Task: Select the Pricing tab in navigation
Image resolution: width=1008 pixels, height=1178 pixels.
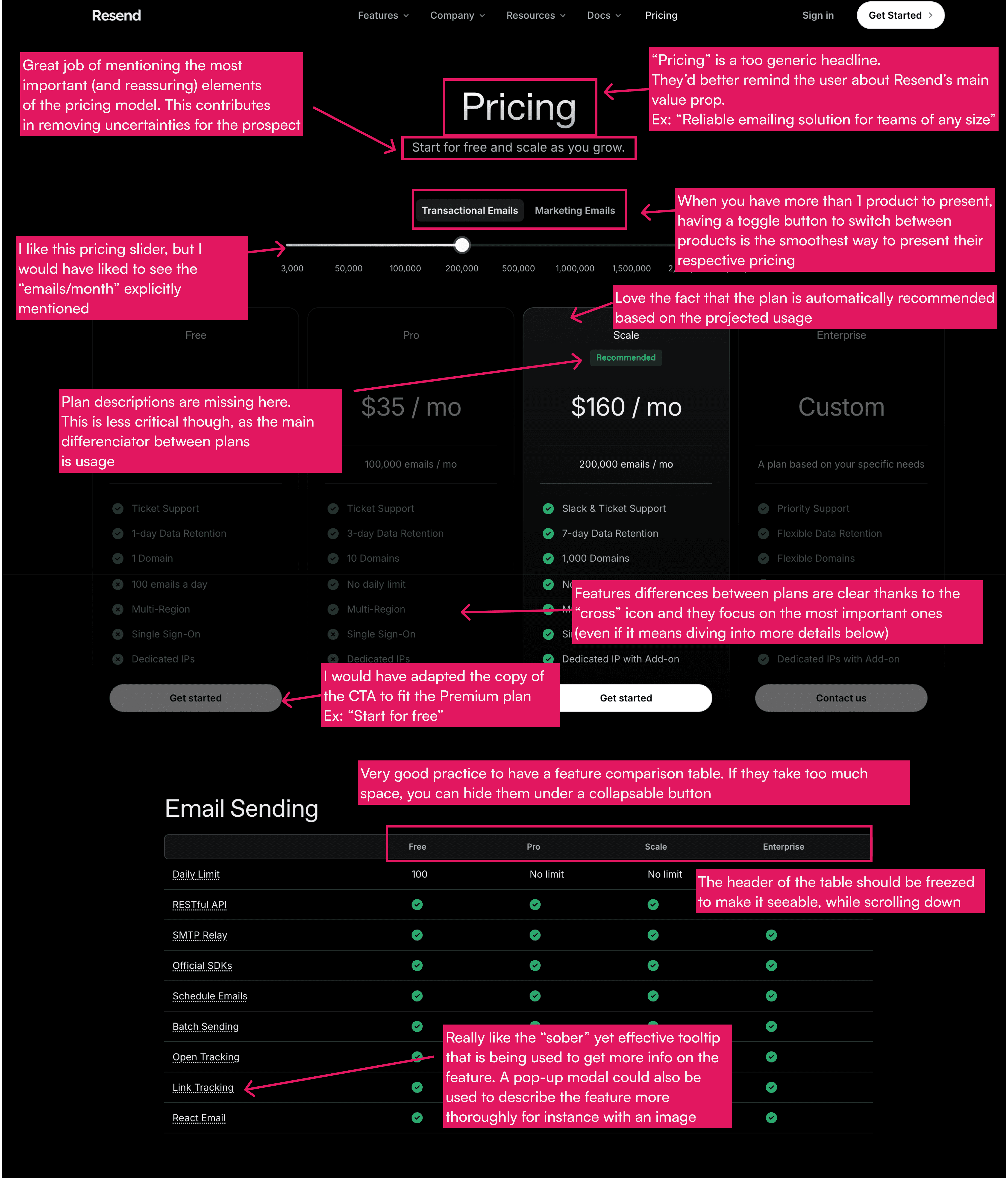Action: pyautogui.click(x=660, y=15)
